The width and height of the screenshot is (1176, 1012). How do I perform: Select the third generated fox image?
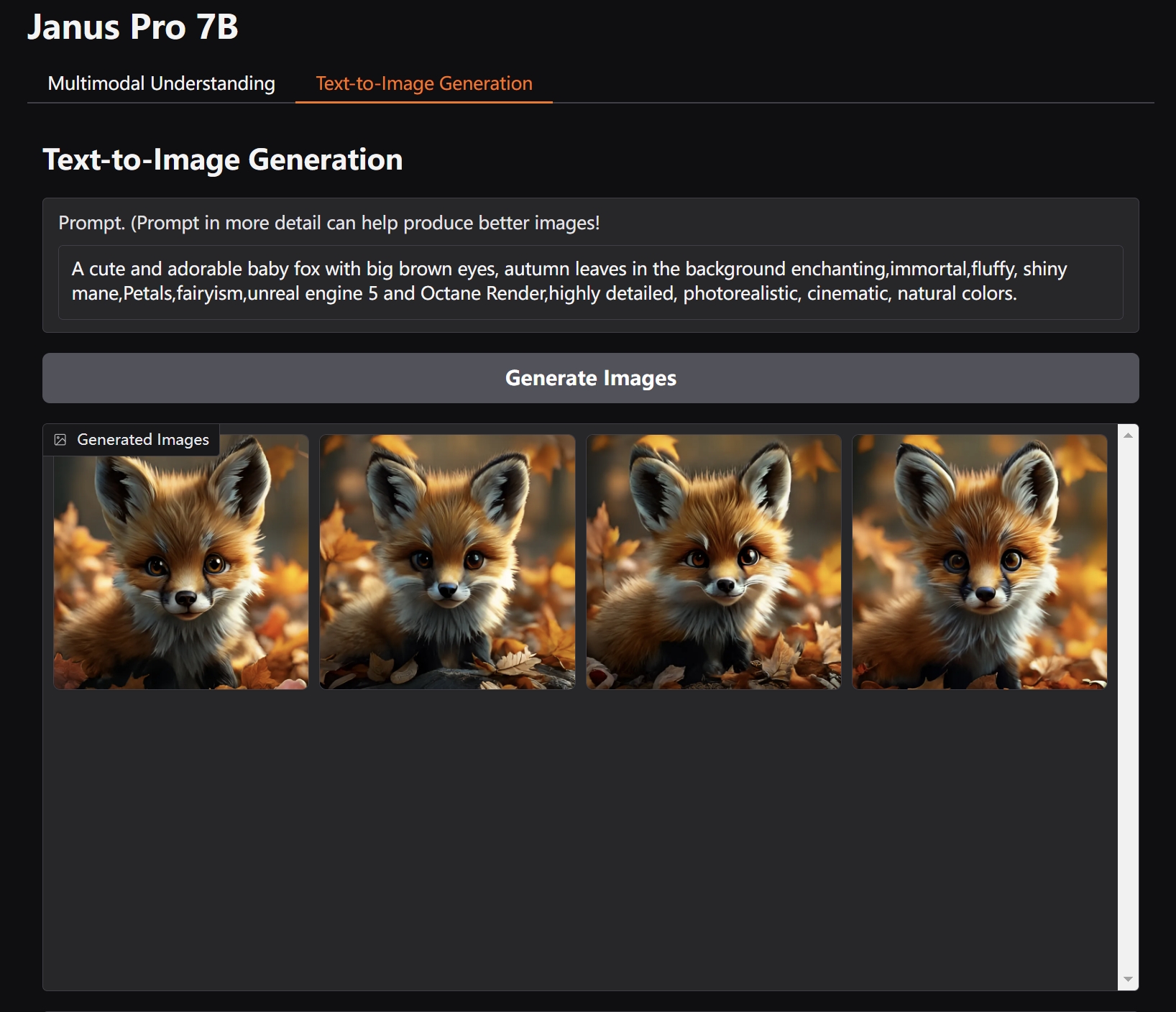pyautogui.click(x=713, y=561)
